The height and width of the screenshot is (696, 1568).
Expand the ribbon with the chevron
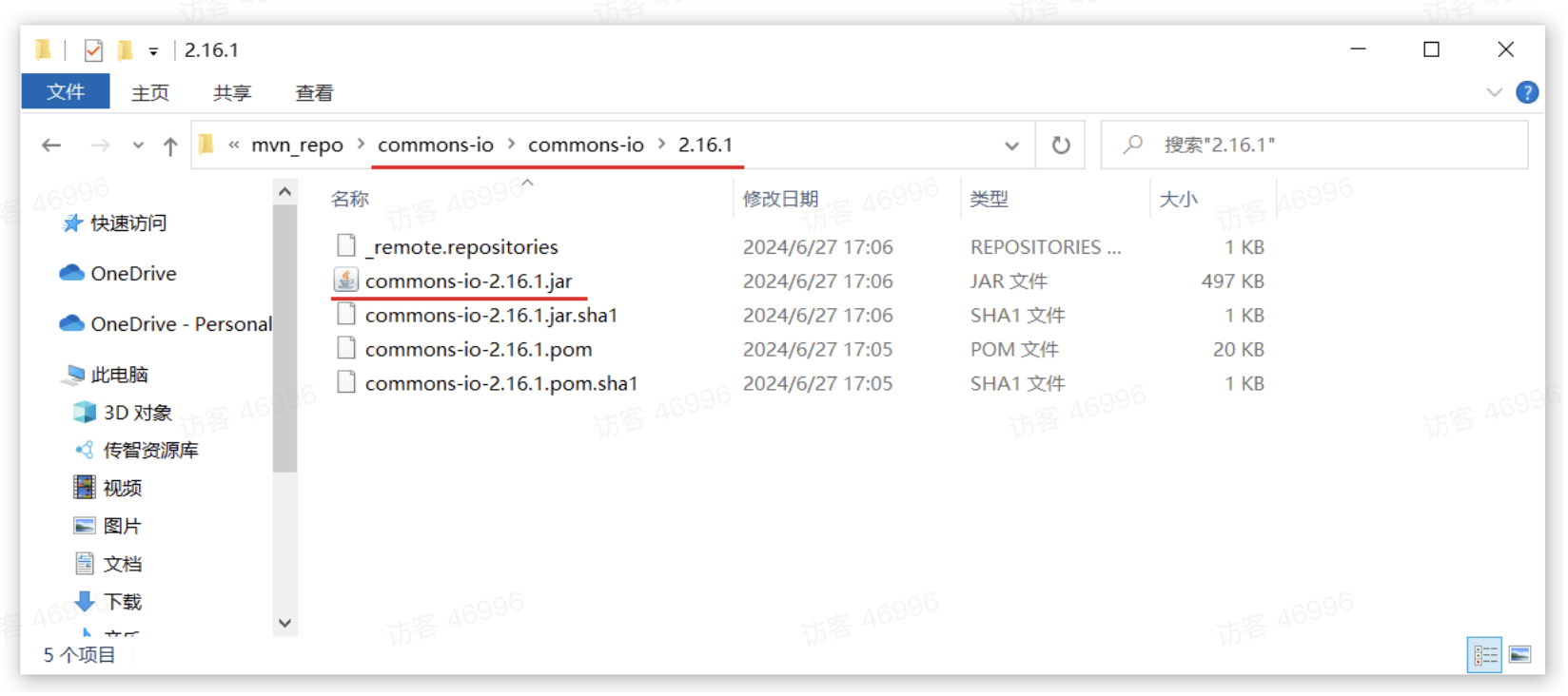point(1494,92)
